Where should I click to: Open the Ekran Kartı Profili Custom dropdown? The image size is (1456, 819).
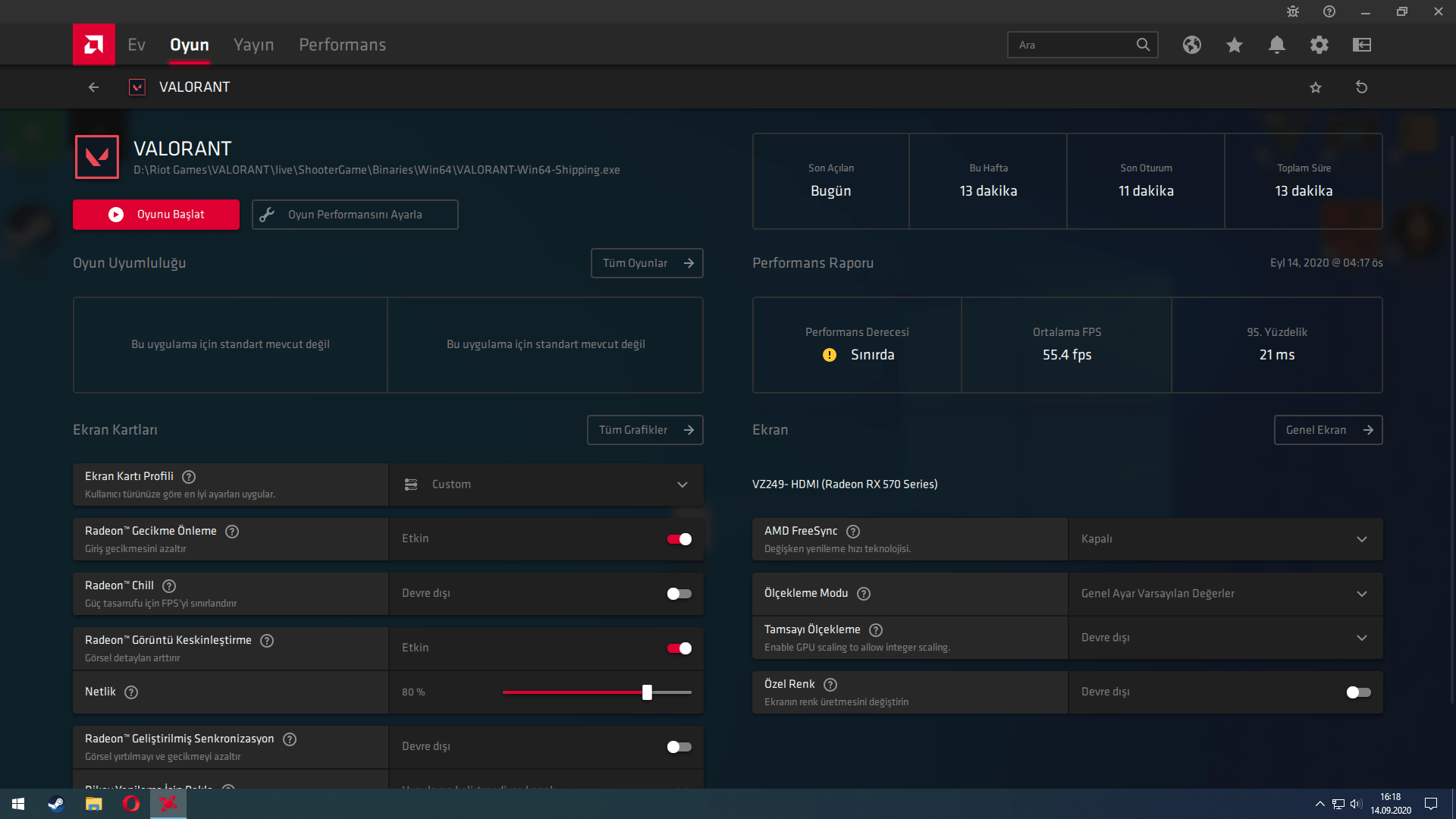click(x=546, y=485)
